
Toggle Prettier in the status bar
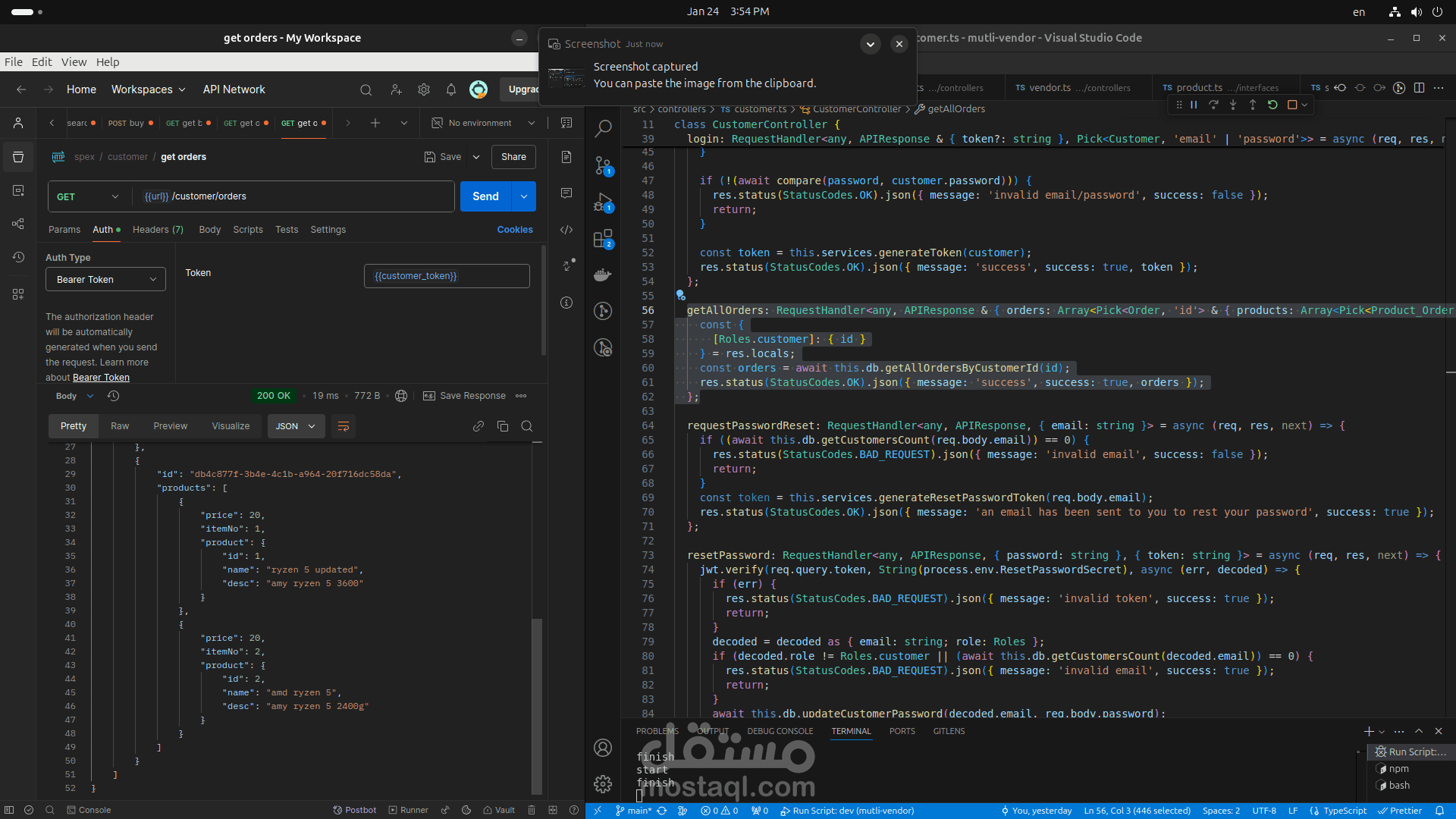1400,811
